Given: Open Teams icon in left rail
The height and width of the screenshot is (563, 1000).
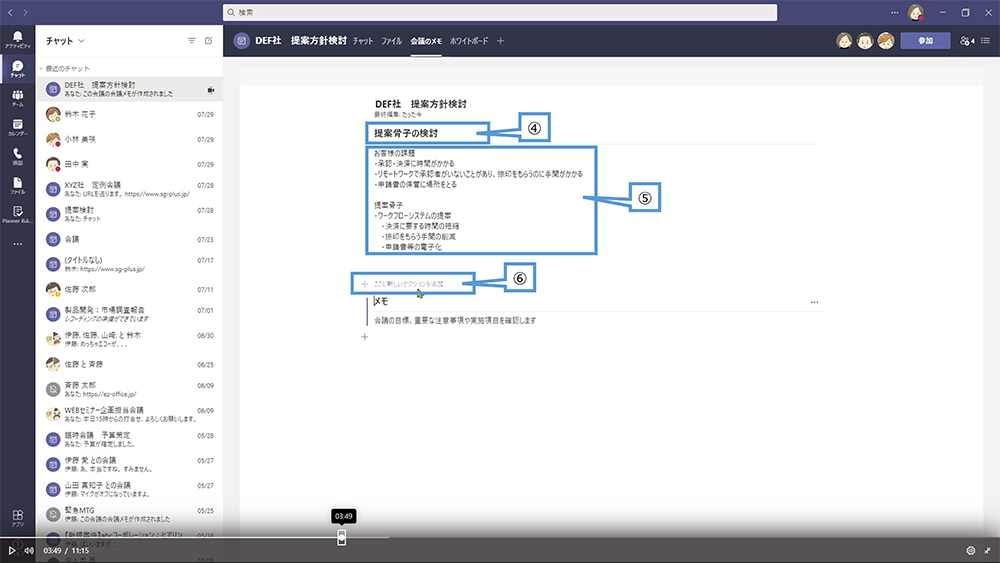Looking at the screenshot, I should 17,97.
